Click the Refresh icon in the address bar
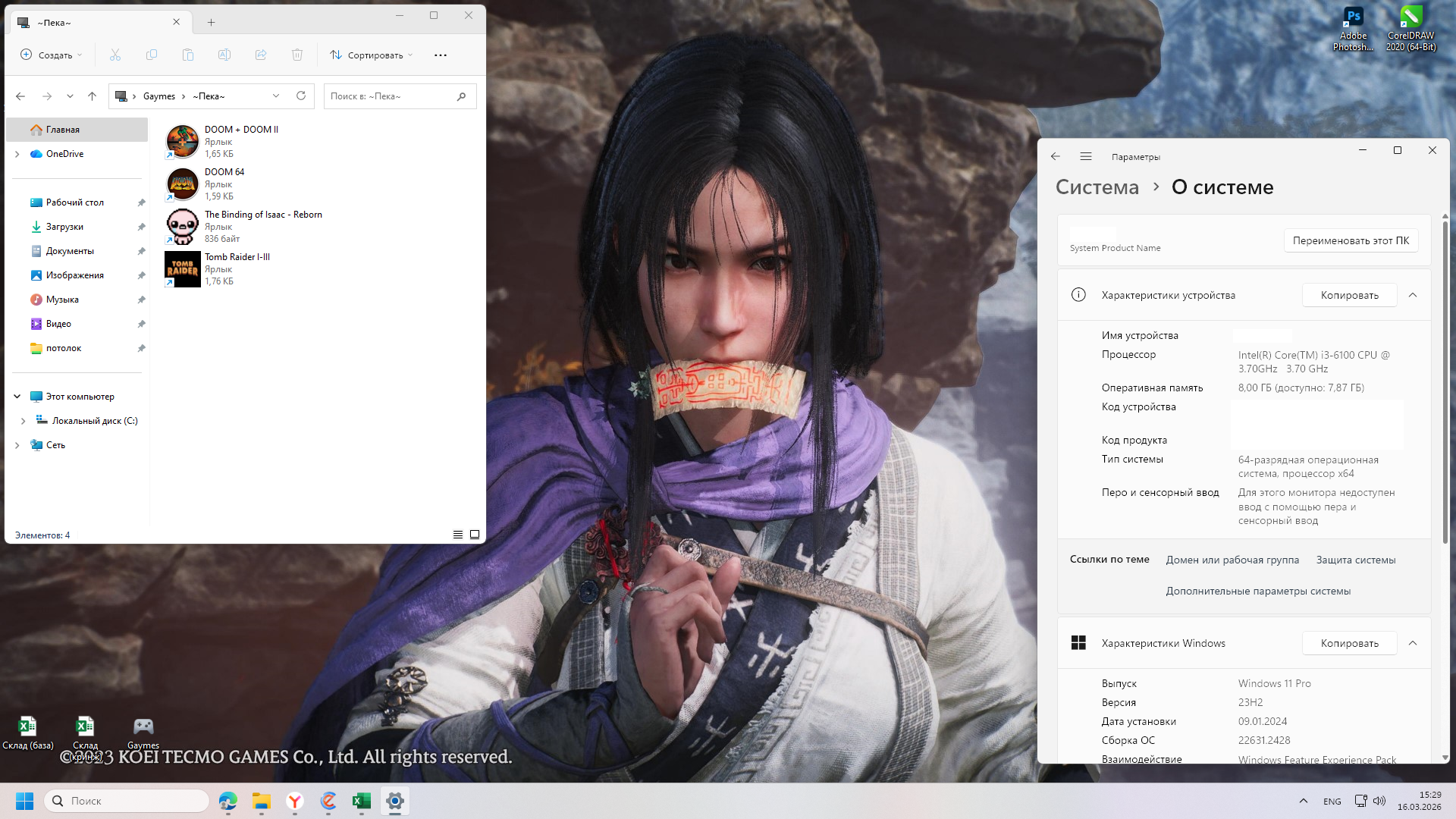 [x=301, y=96]
